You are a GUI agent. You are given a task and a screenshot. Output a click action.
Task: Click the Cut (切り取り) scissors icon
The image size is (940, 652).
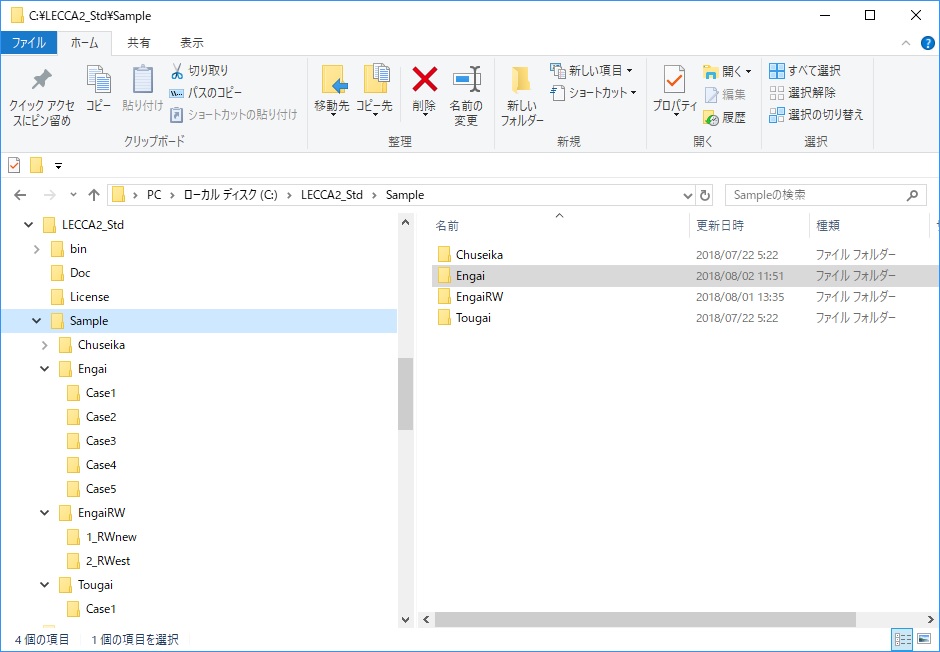pos(177,71)
